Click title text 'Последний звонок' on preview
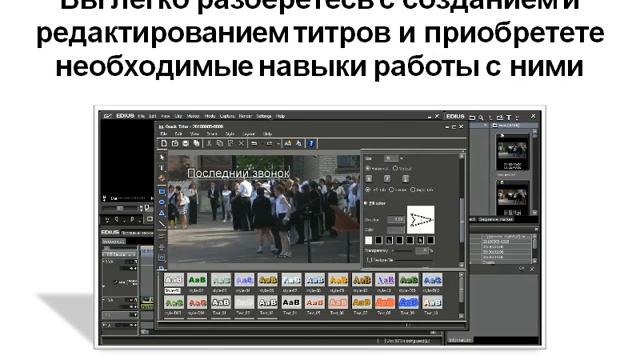The width and height of the screenshot is (640, 360). tap(238, 173)
